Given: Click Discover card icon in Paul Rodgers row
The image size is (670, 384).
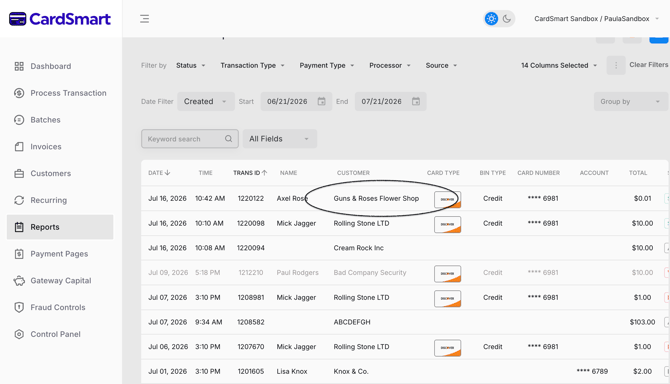Looking at the screenshot, I should [447, 274].
